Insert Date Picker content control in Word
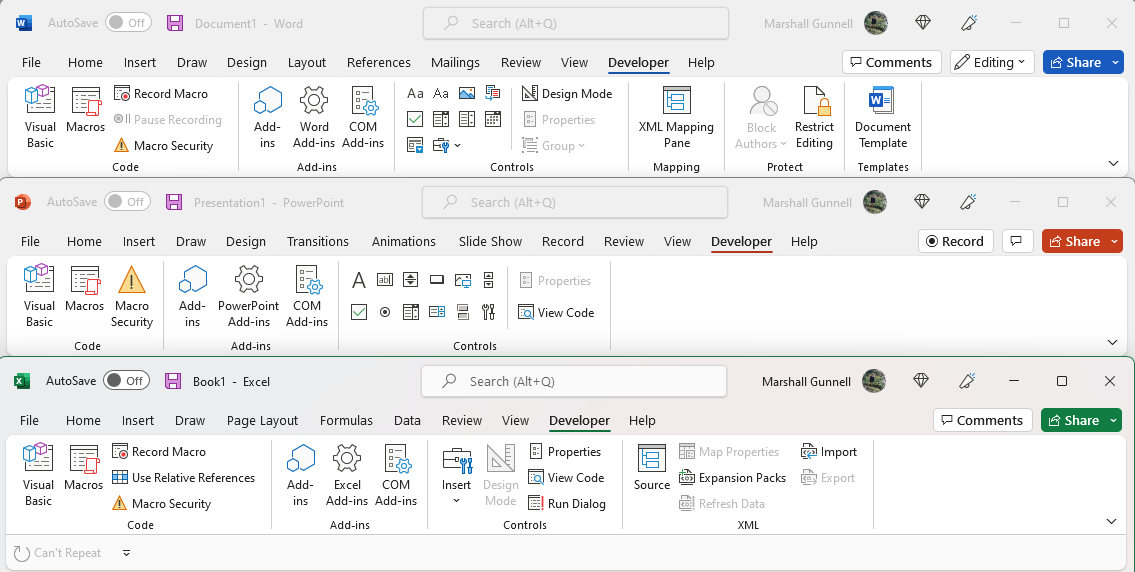Image resolution: width=1135 pixels, height=572 pixels. pos(493,119)
